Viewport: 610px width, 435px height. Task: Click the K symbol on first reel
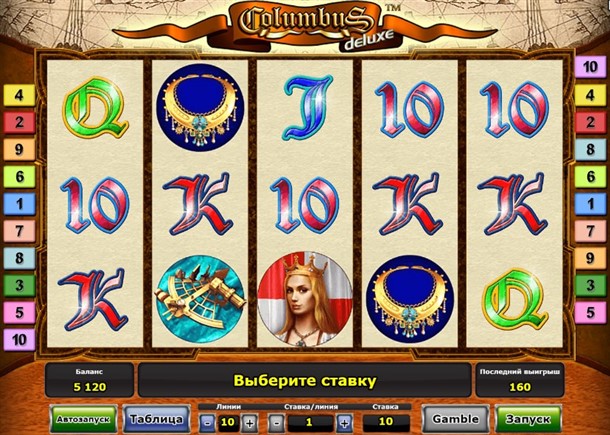coord(93,298)
